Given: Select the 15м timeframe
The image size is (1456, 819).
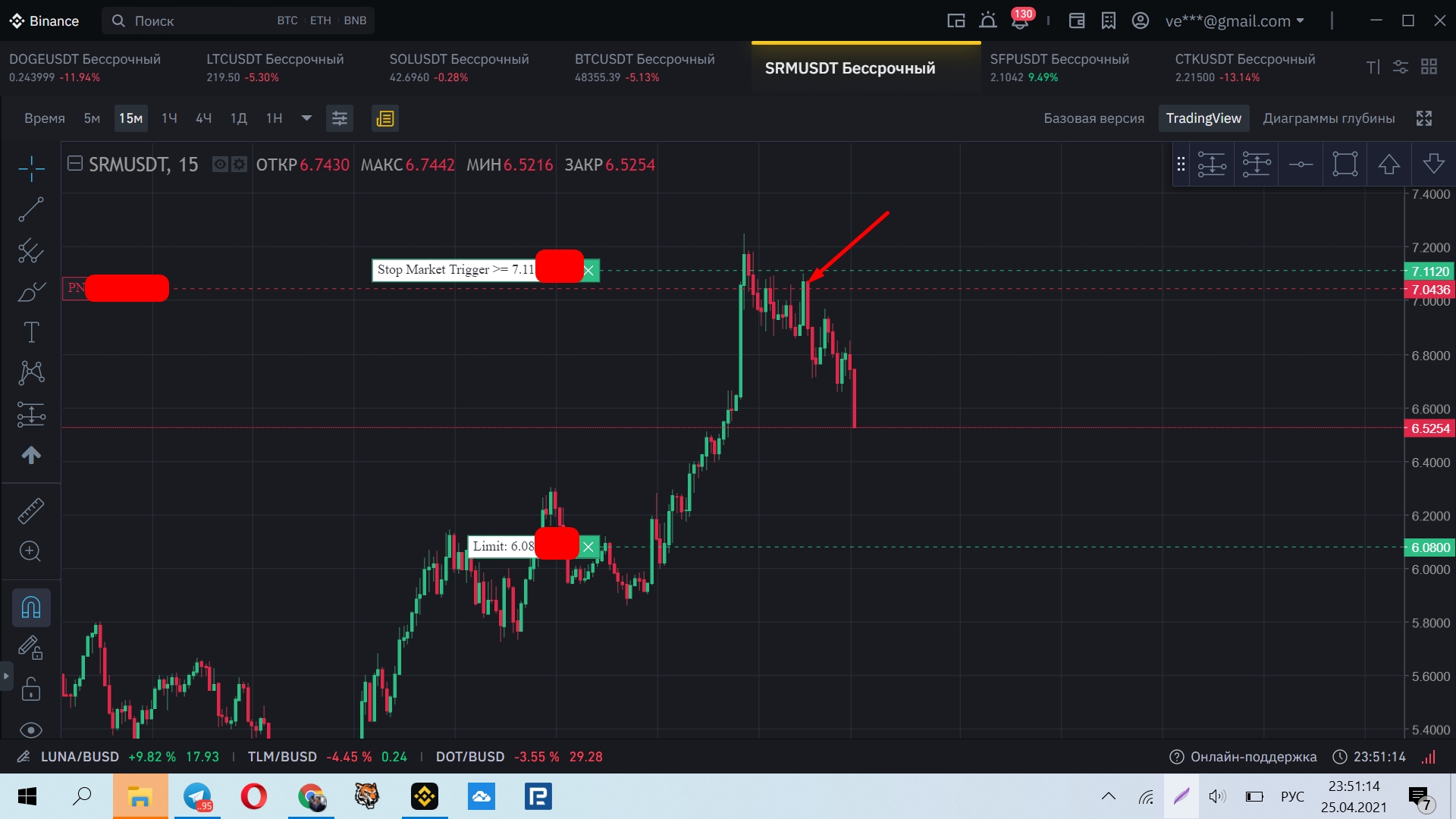Looking at the screenshot, I should (130, 118).
